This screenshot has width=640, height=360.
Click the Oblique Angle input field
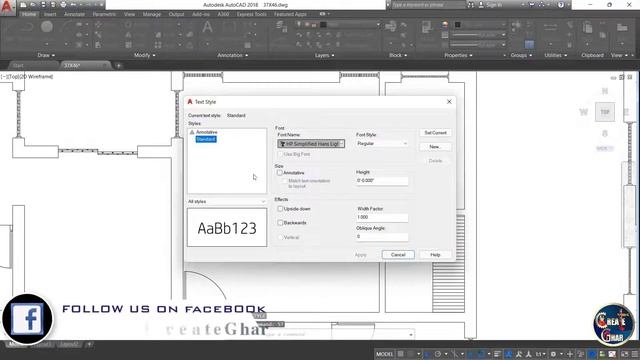pos(382,236)
